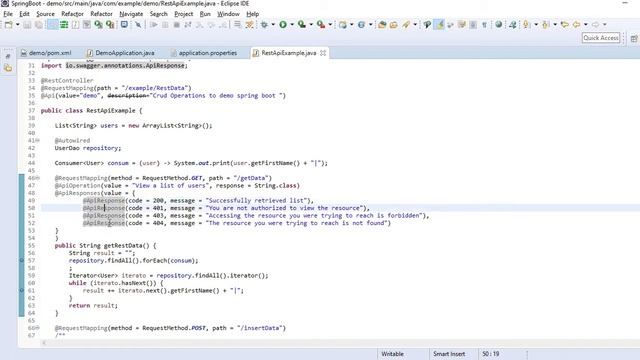Click the green Run button icon

tap(283, 25)
